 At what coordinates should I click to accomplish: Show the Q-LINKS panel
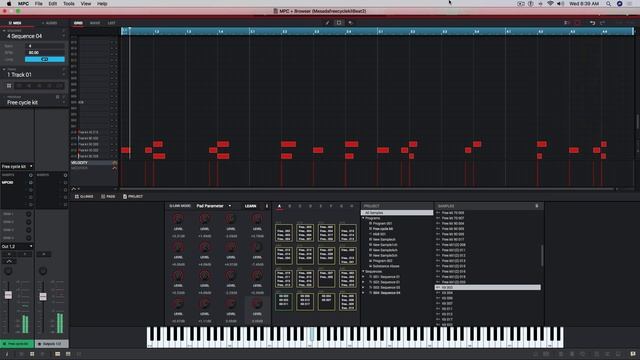[84, 197]
